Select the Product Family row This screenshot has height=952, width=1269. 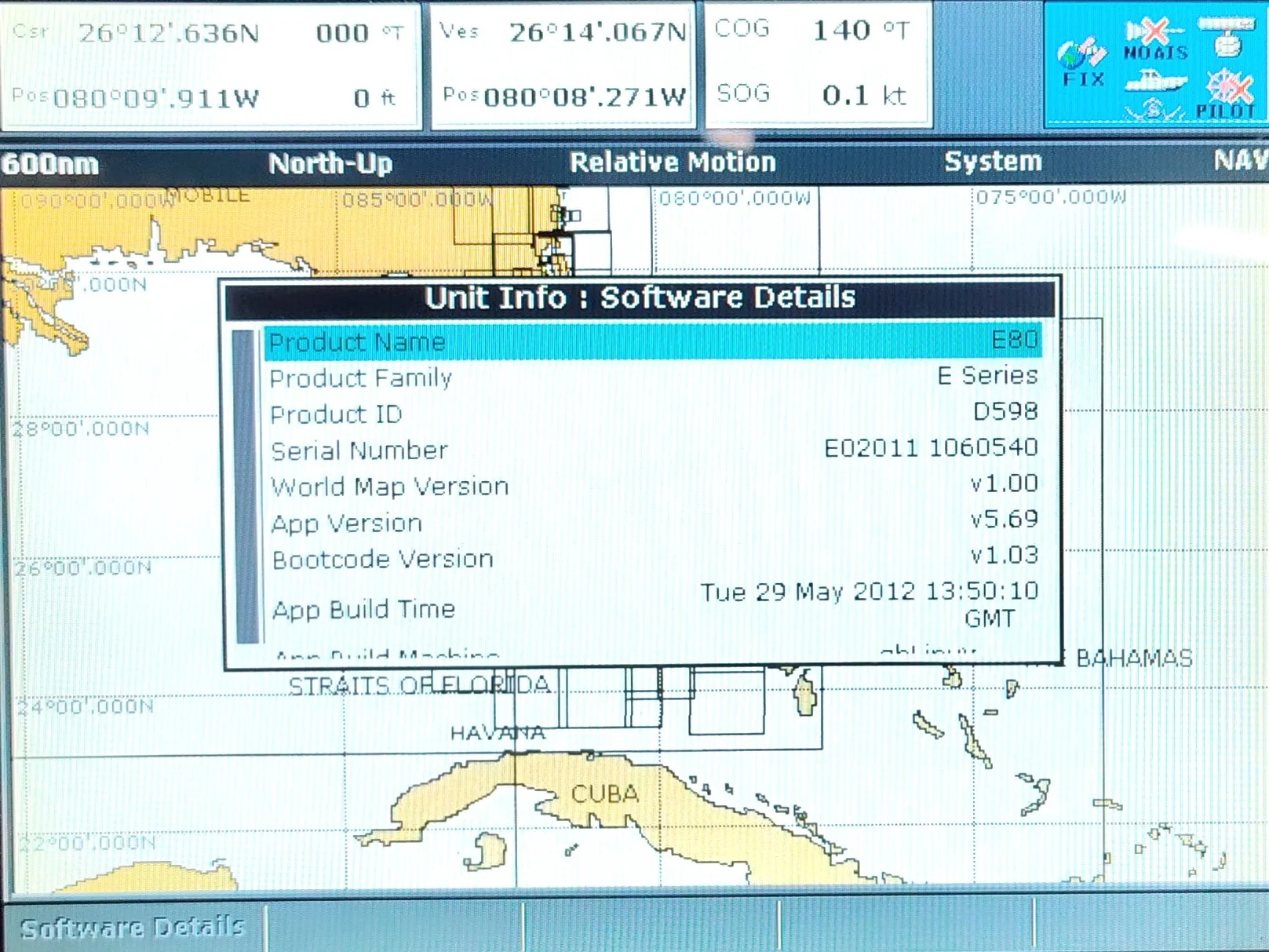click(653, 378)
